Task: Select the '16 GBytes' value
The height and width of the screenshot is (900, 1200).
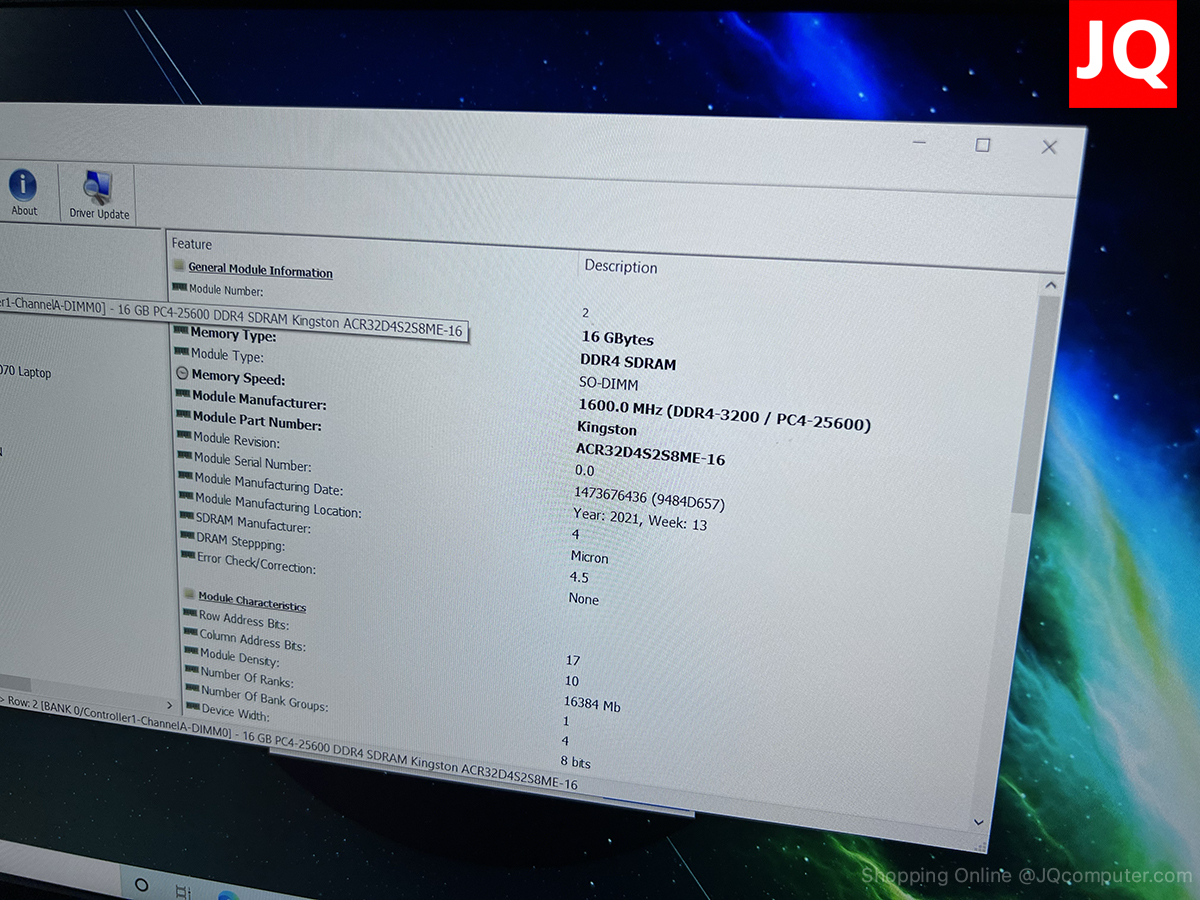Action: pyautogui.click(x=617, y=338)
